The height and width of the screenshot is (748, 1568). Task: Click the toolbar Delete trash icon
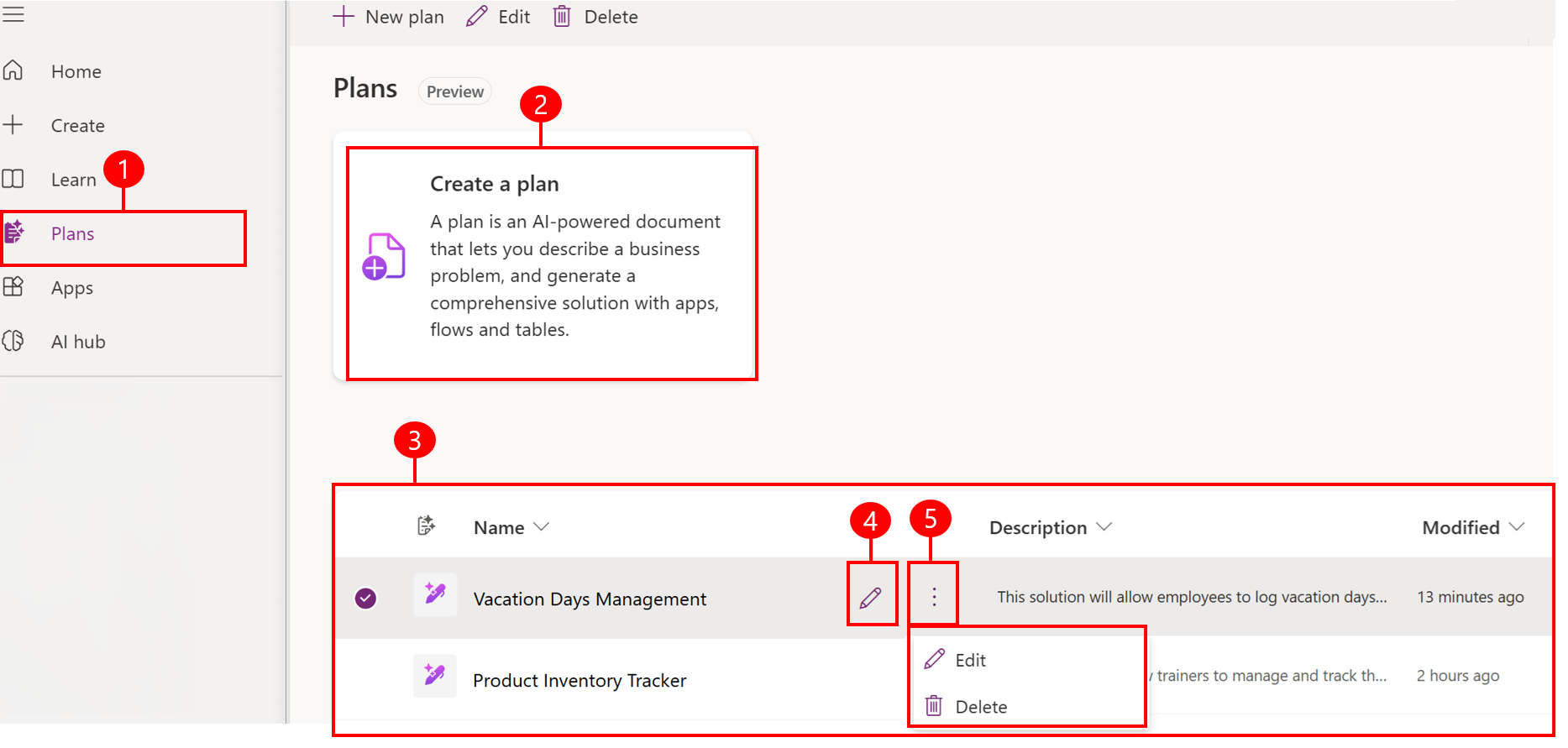562,17
